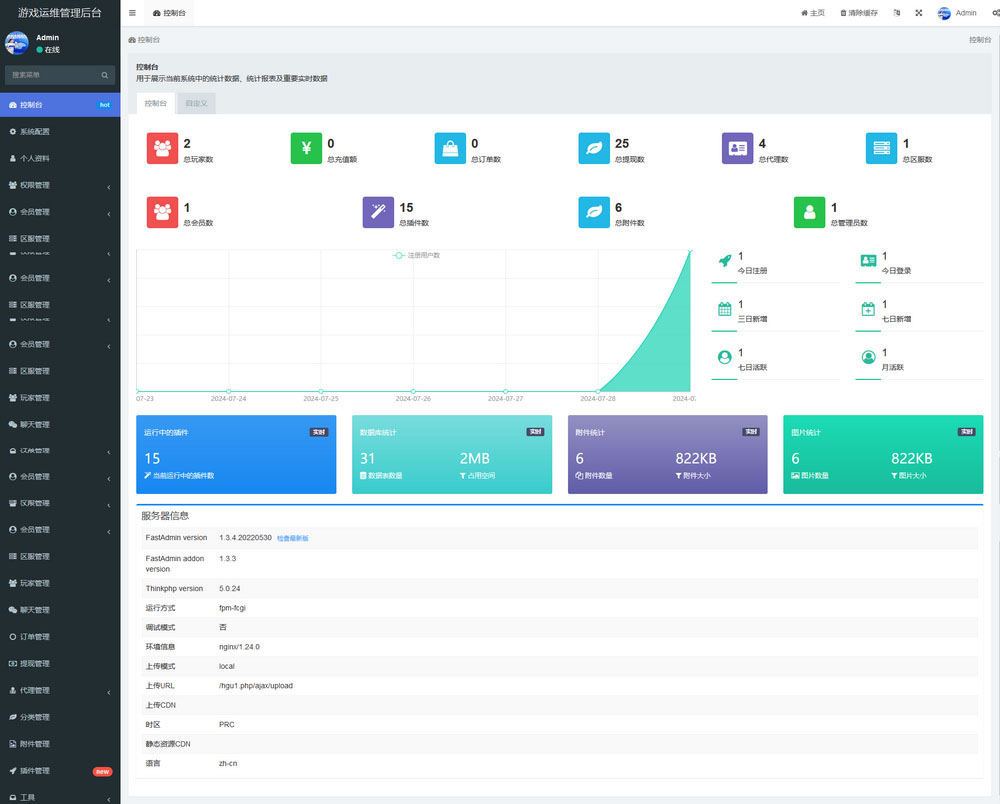Toggle the 注册用户数 chart legend series

[x=417, y=255]
